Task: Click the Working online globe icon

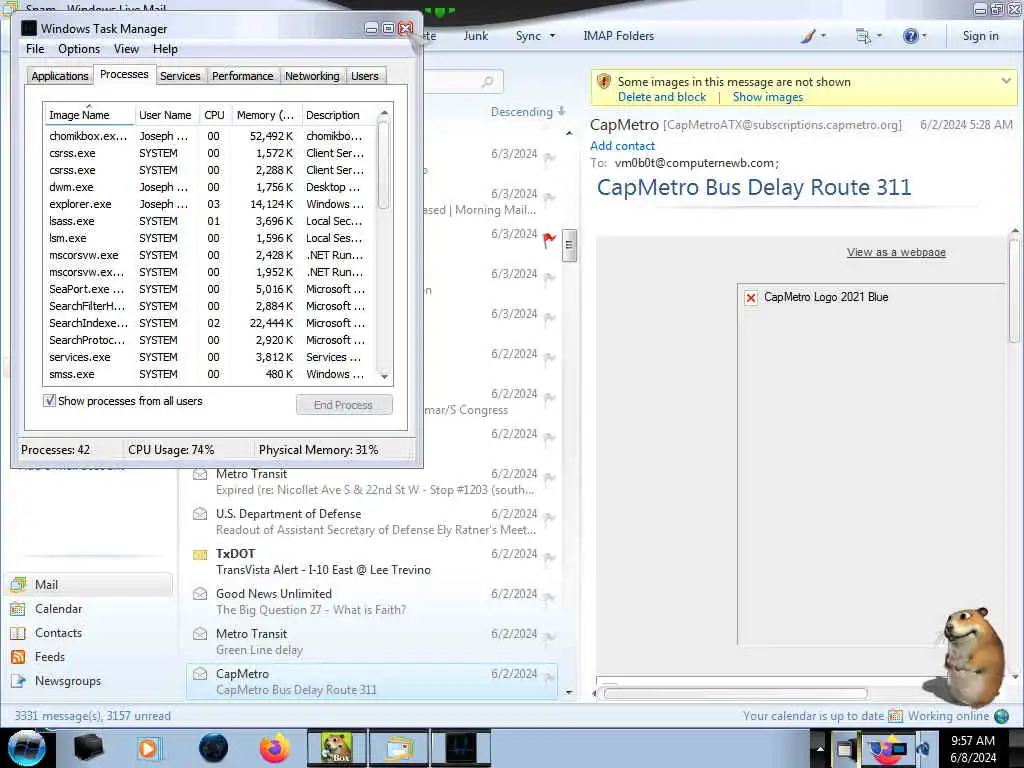Action: [1001, 716]
